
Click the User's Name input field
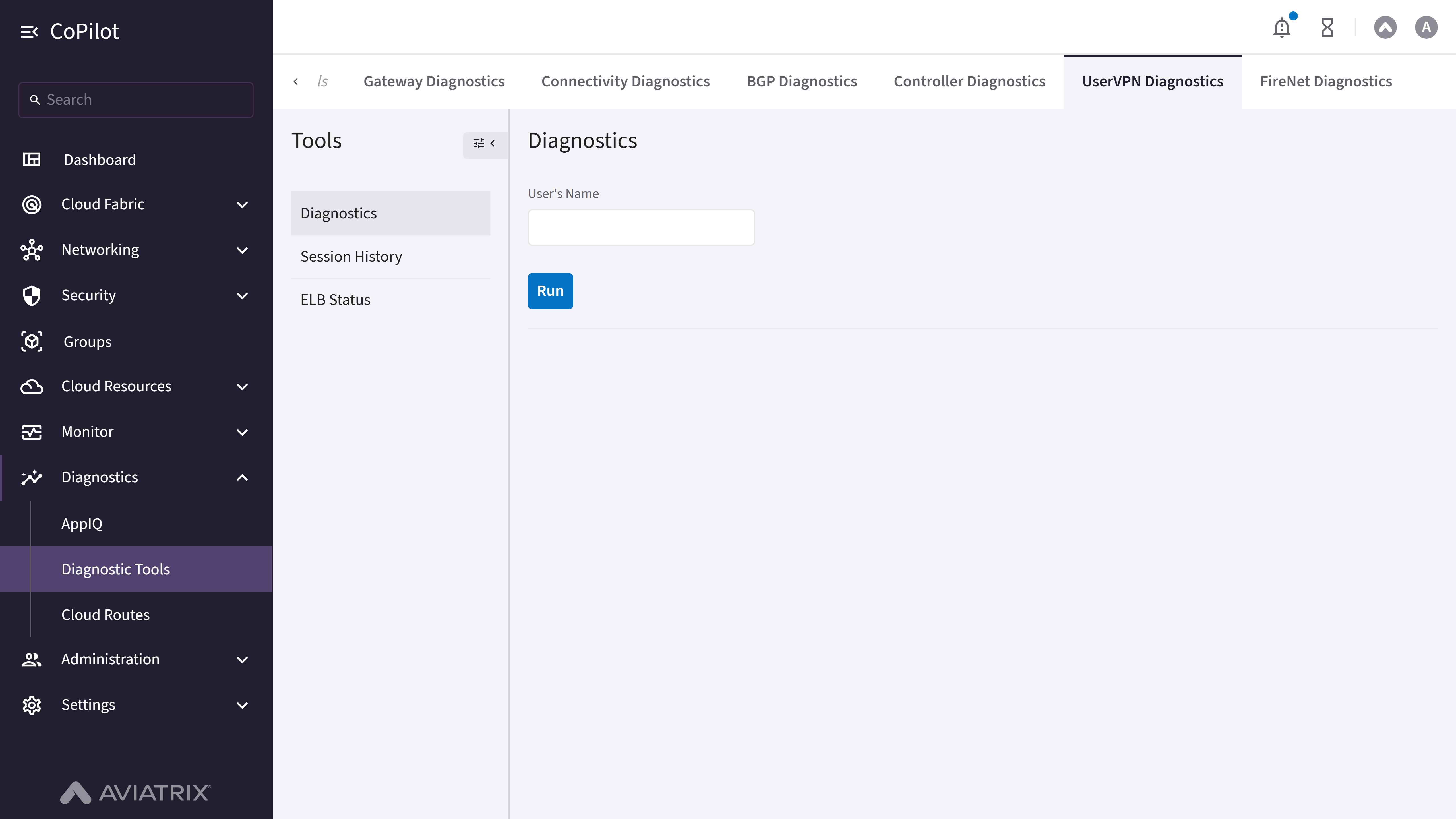pos(641,227)
